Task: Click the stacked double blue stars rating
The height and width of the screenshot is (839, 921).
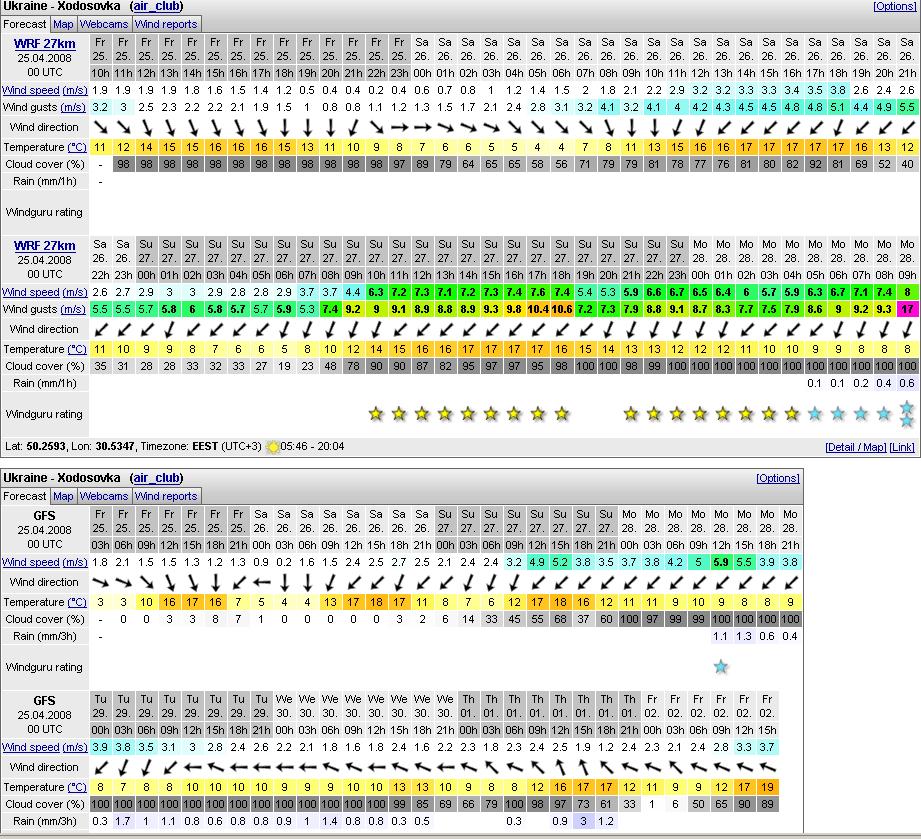Action: pyautogui.click(x=906, y=414)
